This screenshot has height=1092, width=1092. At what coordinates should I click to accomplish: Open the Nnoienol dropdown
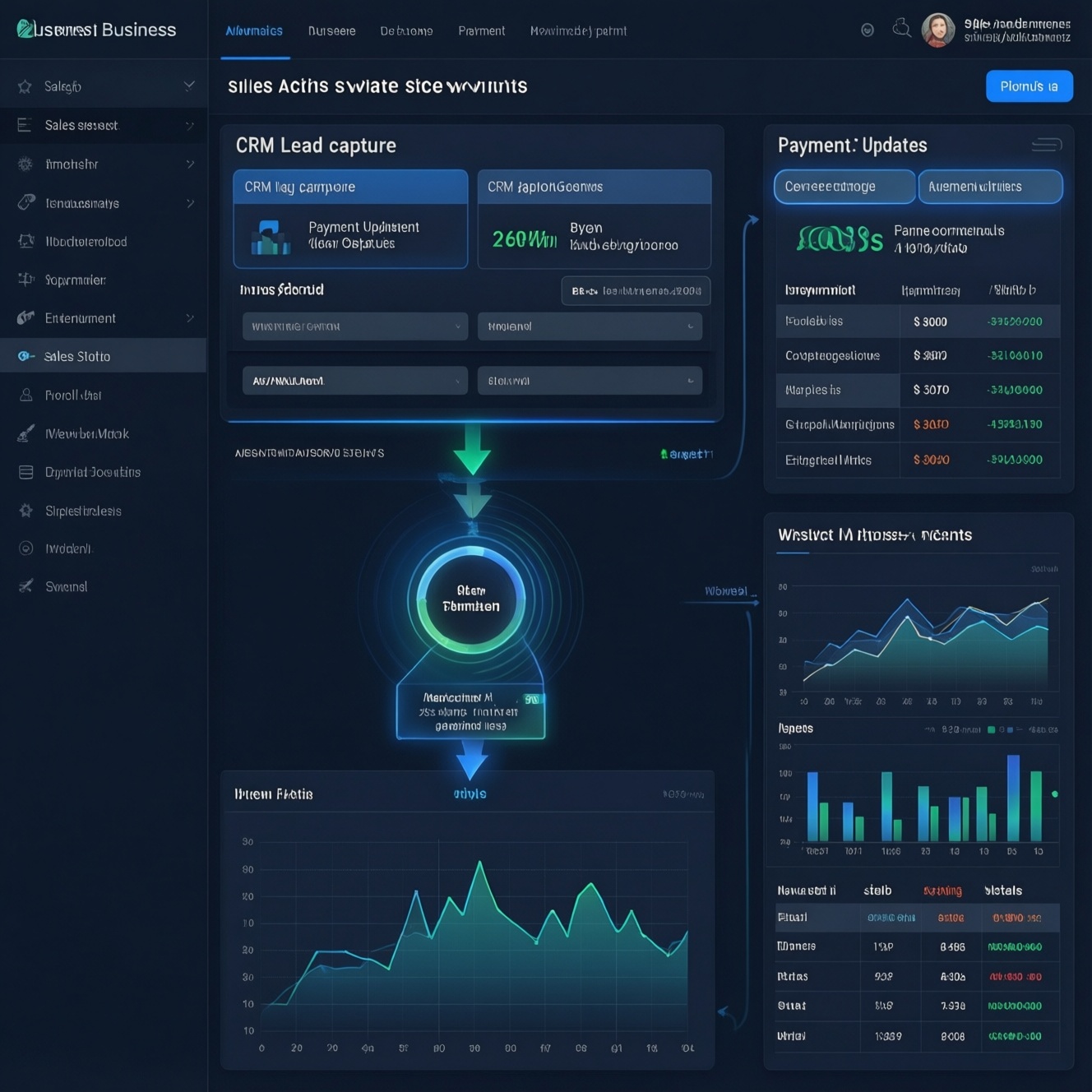[590, 326]
